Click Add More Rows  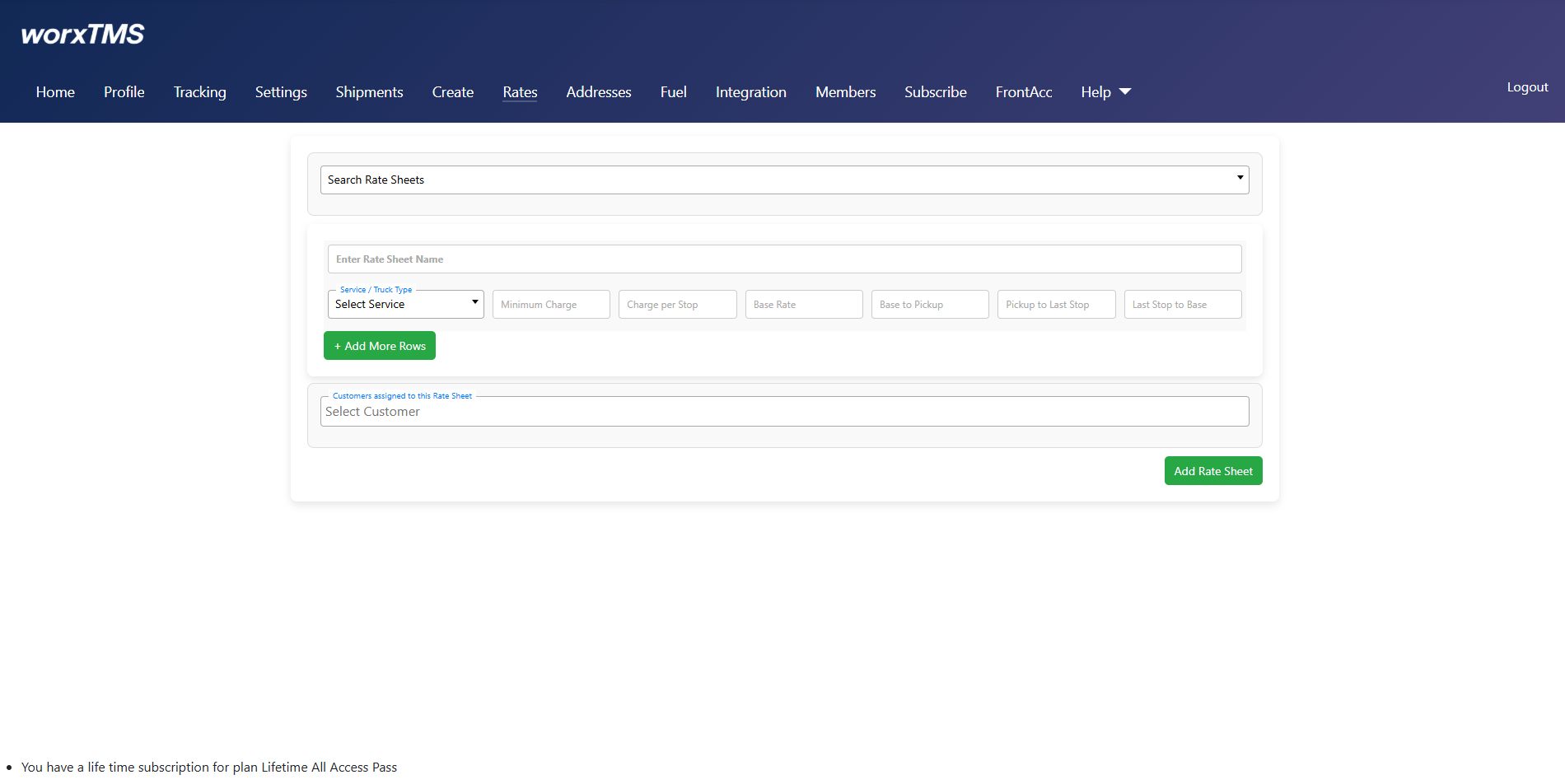(380, 345)
